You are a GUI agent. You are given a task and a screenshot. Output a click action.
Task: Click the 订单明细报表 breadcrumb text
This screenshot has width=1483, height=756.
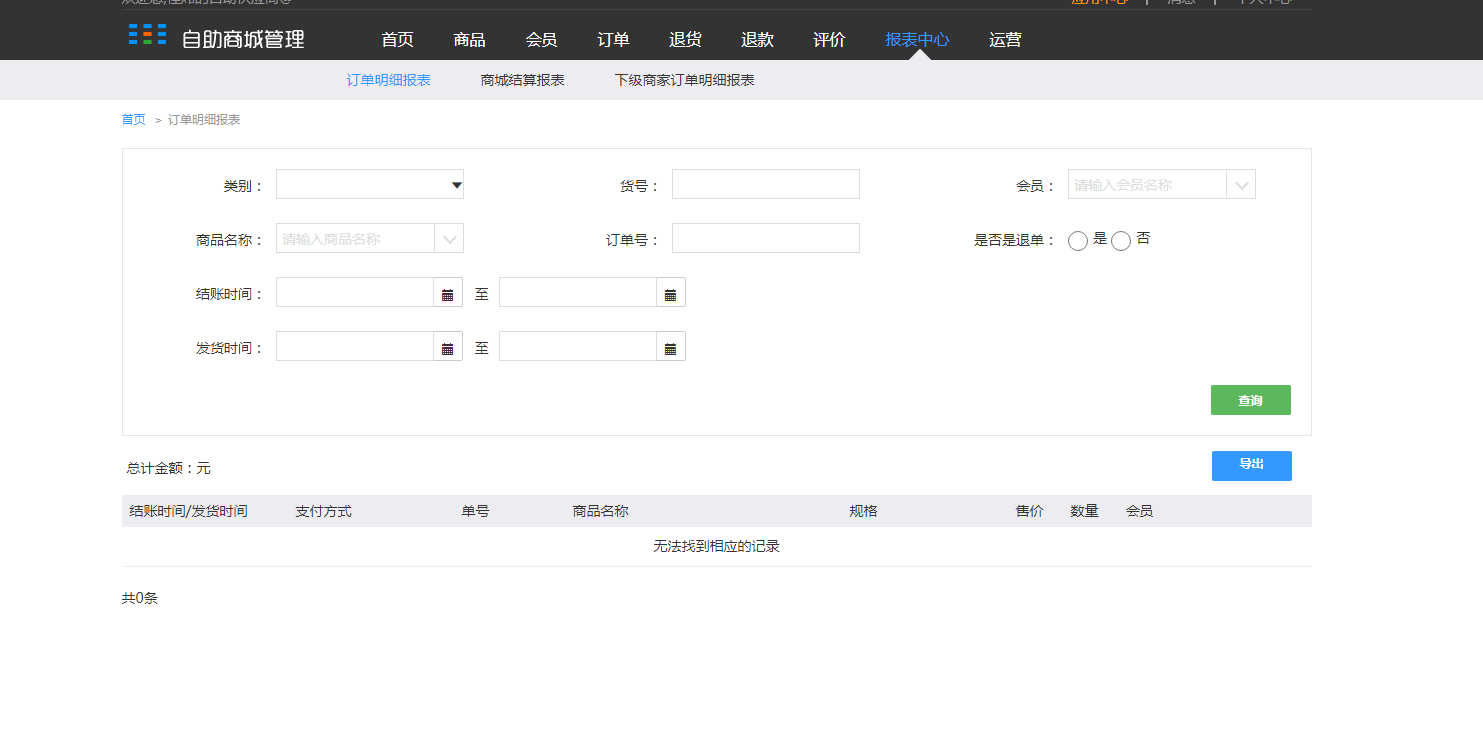pyautogui.click(x=204, y=119)
